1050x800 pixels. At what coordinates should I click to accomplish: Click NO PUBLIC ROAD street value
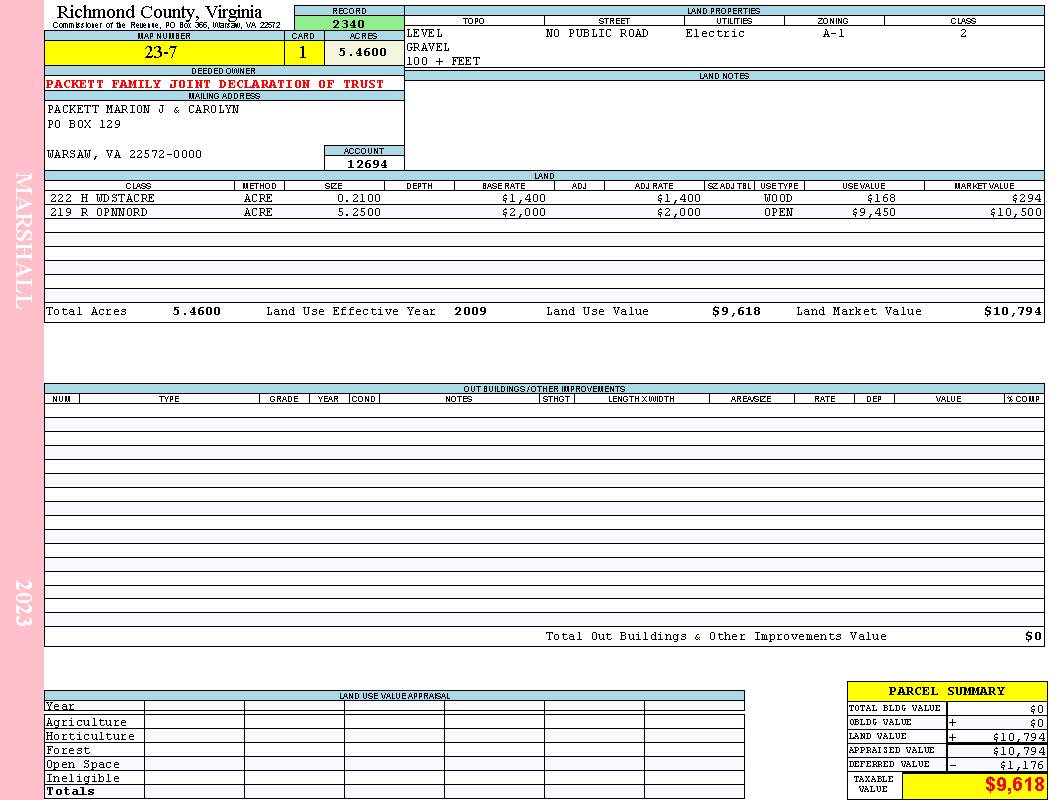point(597,33)
